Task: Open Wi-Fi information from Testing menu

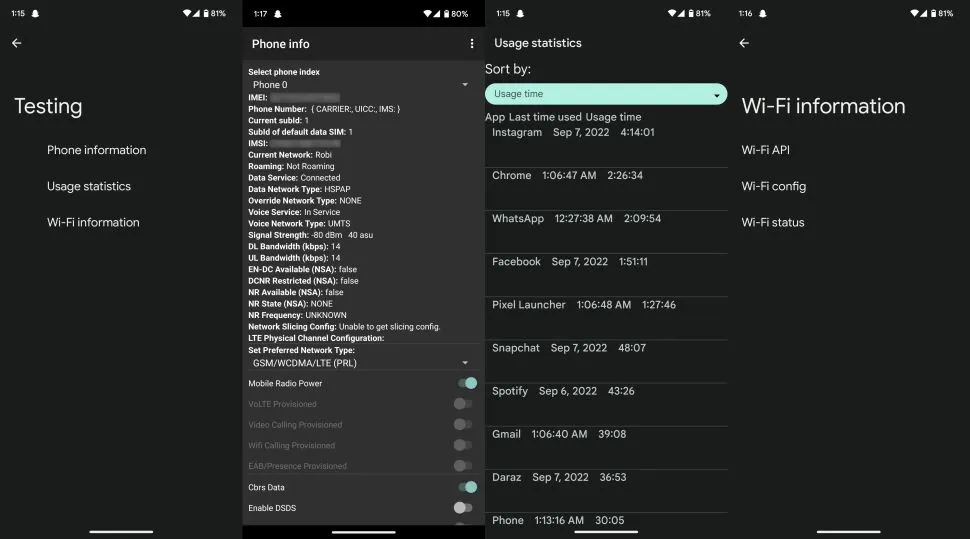Action: click(x=93, y=222)
